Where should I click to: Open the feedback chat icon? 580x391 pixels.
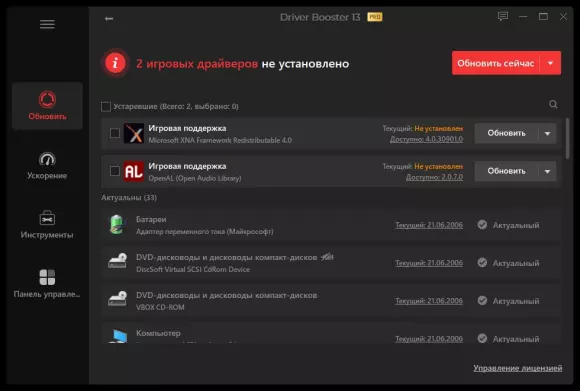click(503, 16)
